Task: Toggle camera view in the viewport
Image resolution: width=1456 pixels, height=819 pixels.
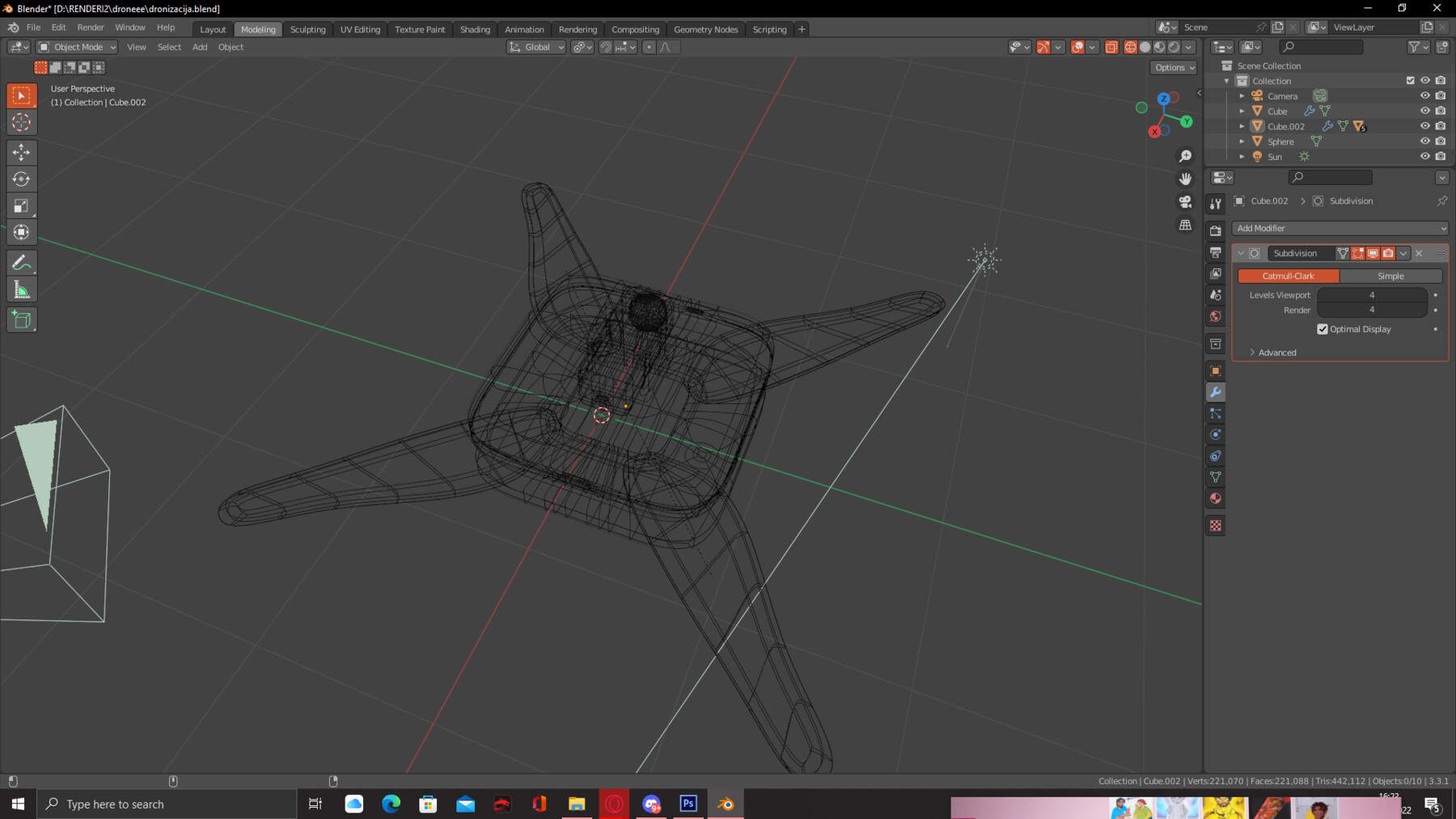Action: [x=1185, y=201]
